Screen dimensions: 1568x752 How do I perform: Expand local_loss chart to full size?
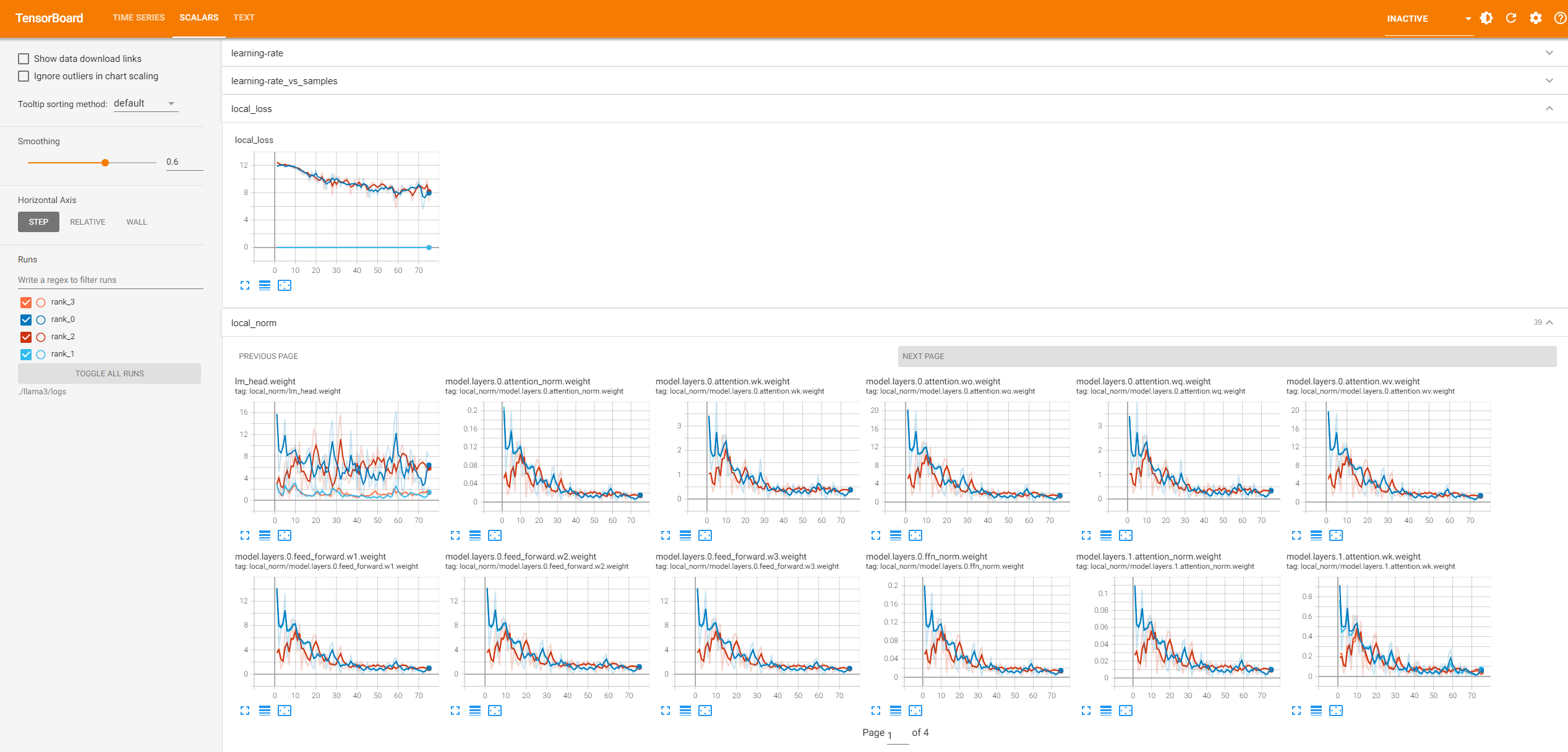click(245, 285)
